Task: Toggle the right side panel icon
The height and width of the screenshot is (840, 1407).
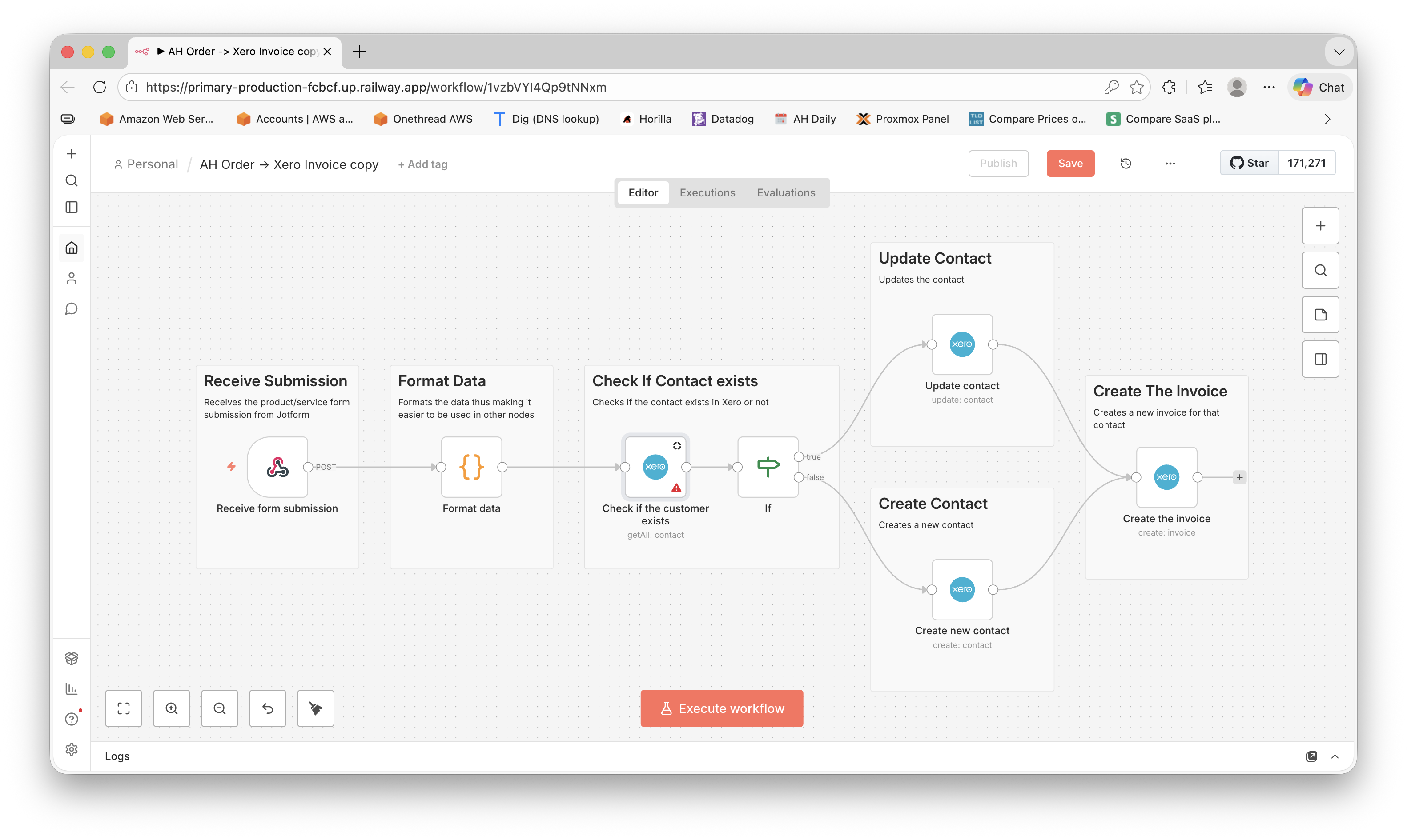Action: pyautogui.click(x=1320, y=359)
